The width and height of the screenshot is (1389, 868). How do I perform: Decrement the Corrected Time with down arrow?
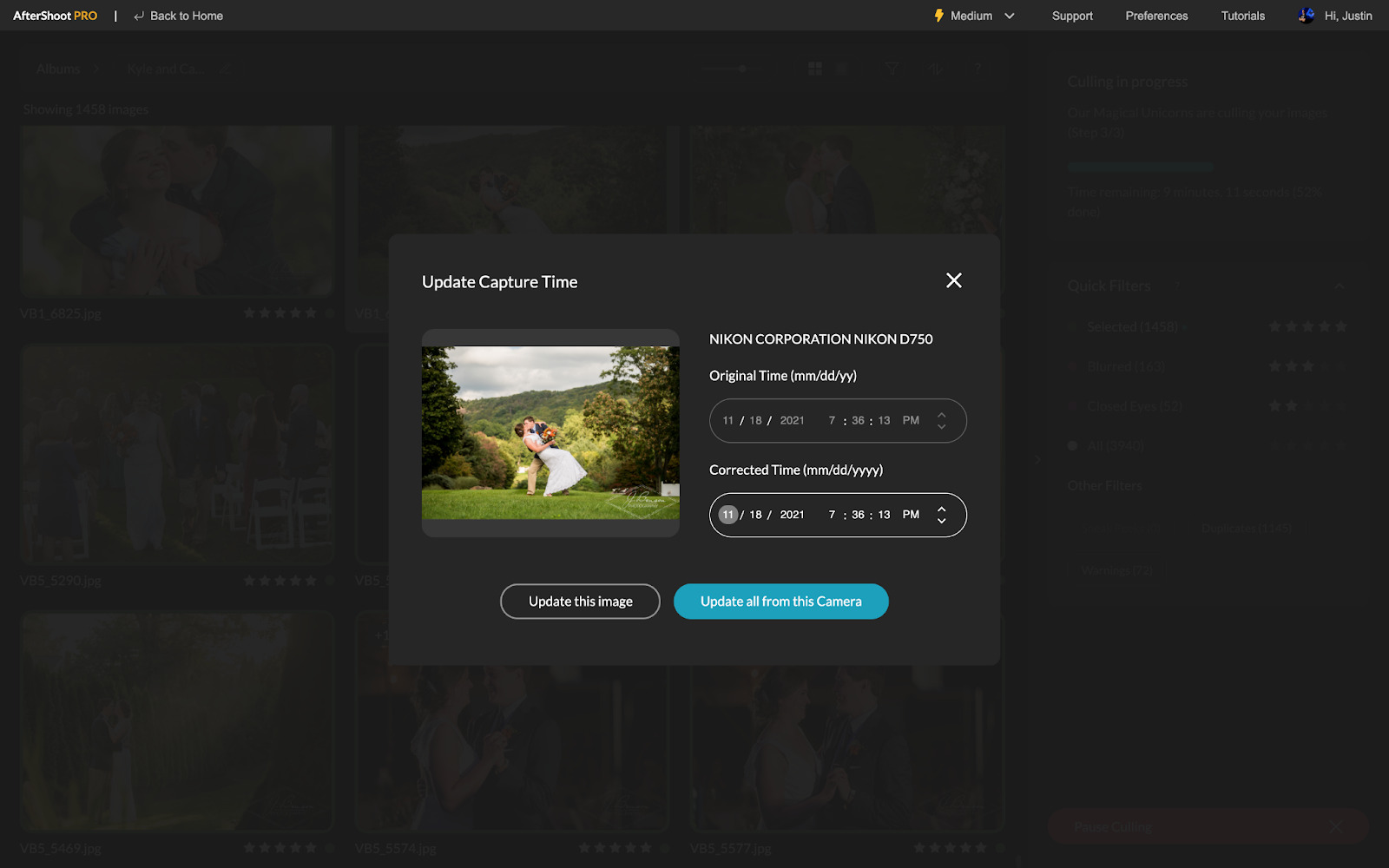pos(941,521)
